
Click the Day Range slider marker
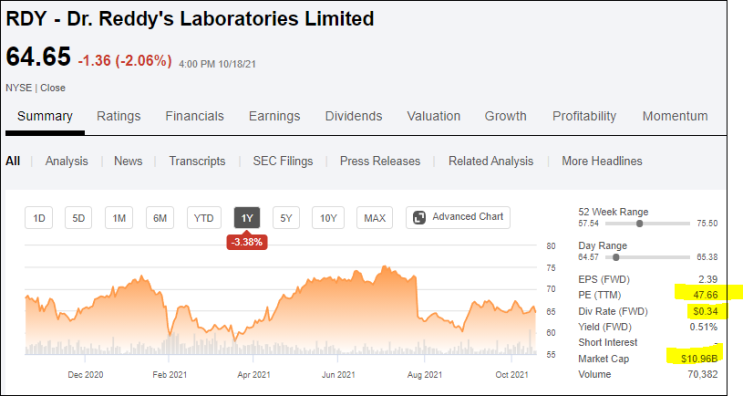point(616,258)
